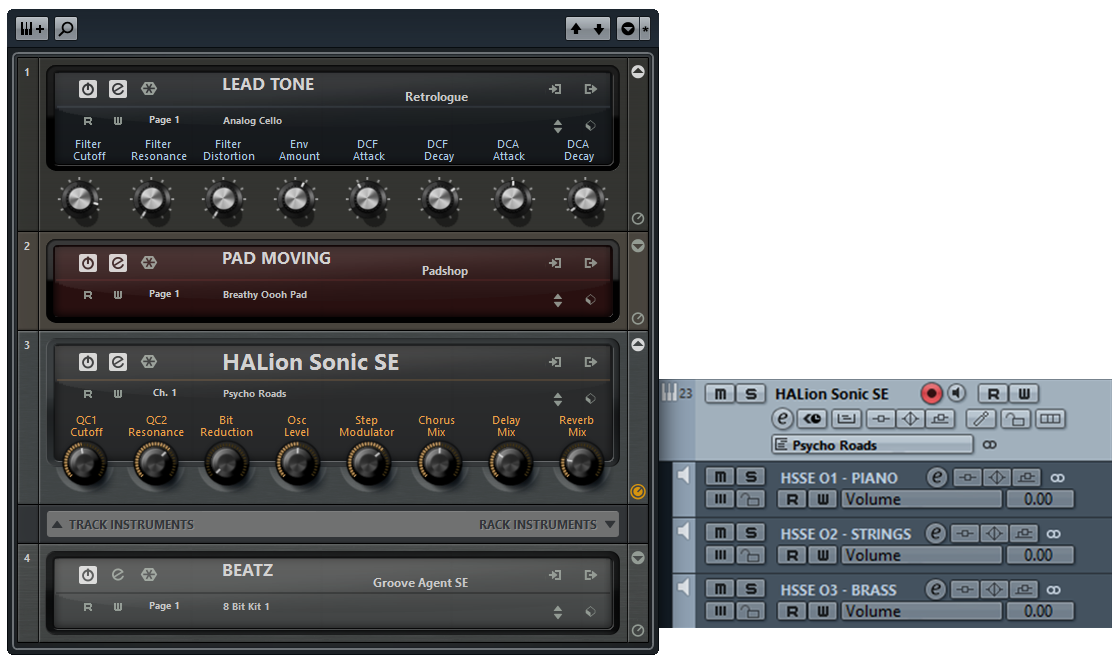Open the preset browser icon for LEAD TONE
This screenshot has width=1120, height=662.
pos(591,126)
